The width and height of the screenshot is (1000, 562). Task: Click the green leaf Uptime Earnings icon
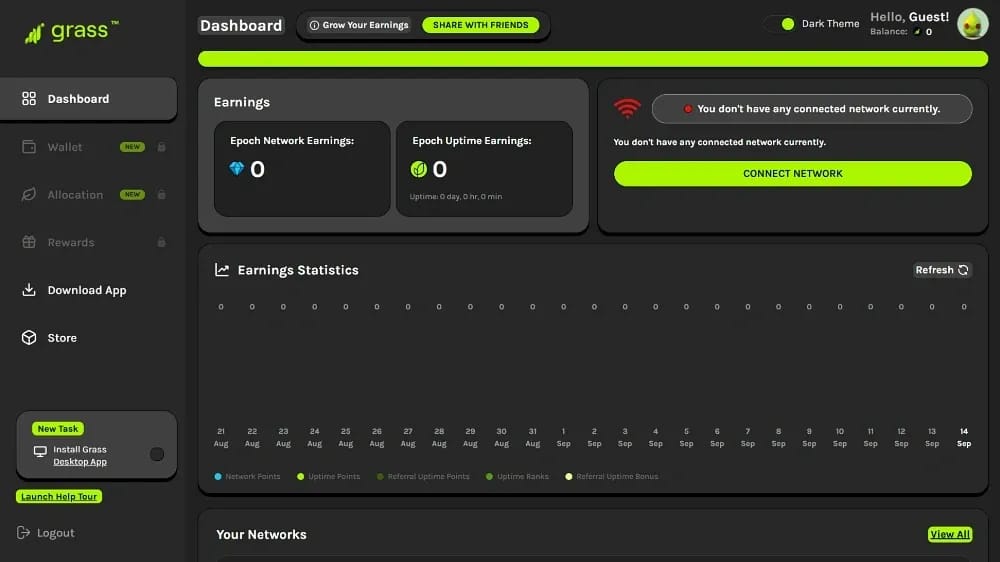[x=418, y=169]
